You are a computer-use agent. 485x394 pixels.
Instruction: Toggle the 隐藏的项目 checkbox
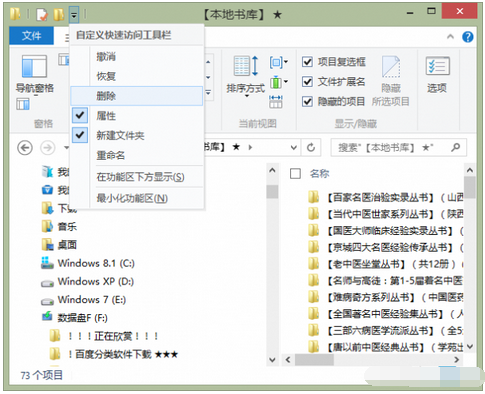pos(307,101)
